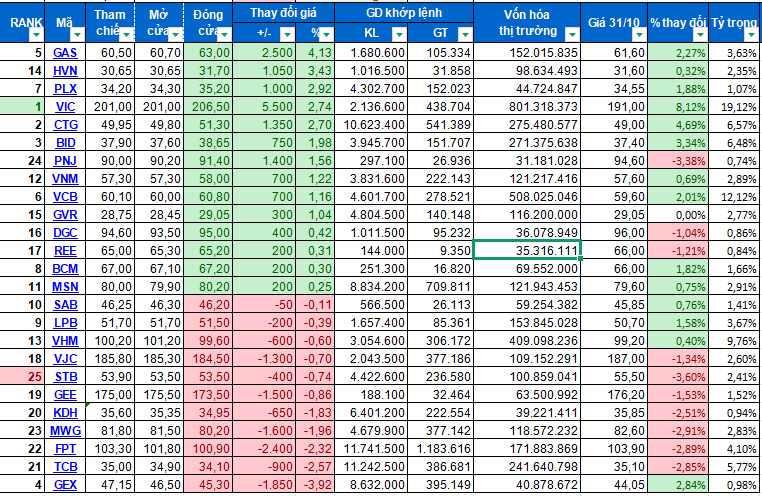762x496 pixels.
Task: Open the GEX ticker link
Action: pos(65,484)
